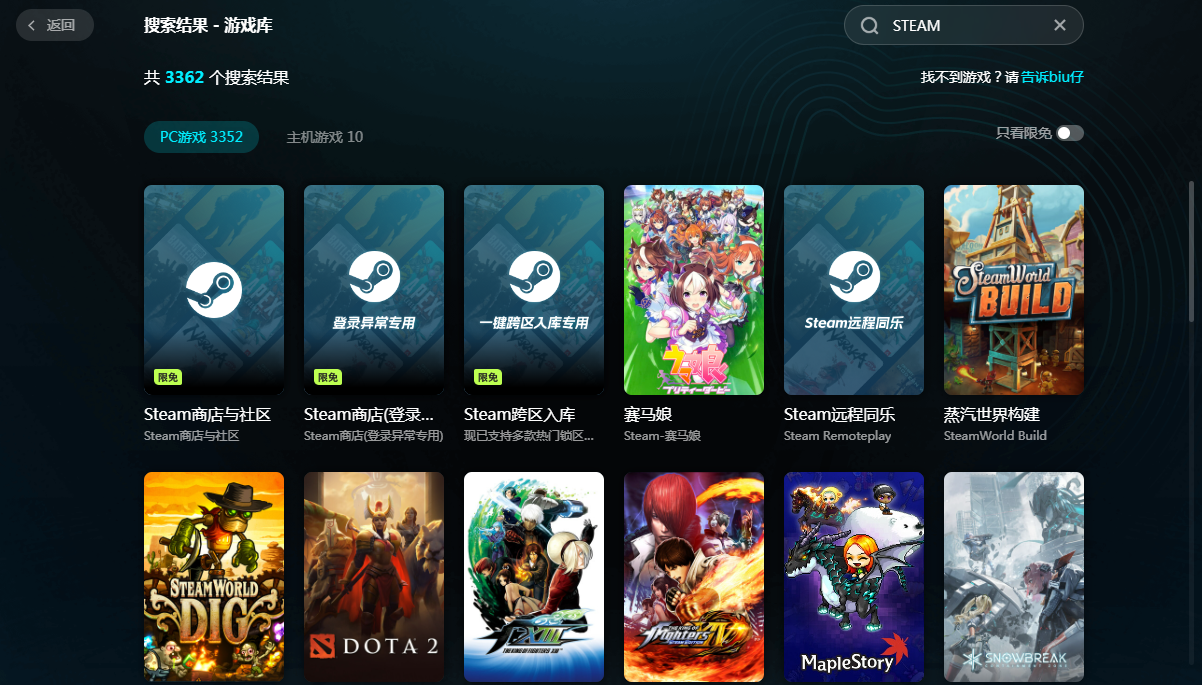Click the title text 赛马娘
This screenshot has height=685, width=1202.
pos(649,414)
